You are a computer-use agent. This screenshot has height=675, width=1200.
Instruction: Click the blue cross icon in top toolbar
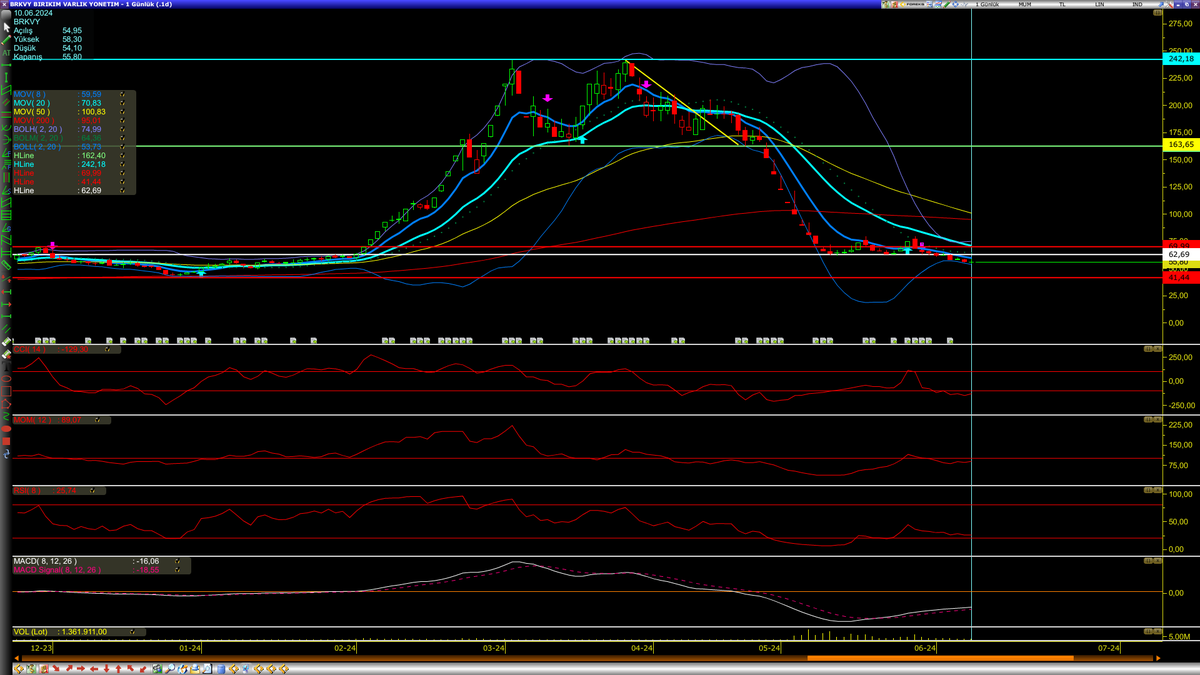[x=956, y=5]
